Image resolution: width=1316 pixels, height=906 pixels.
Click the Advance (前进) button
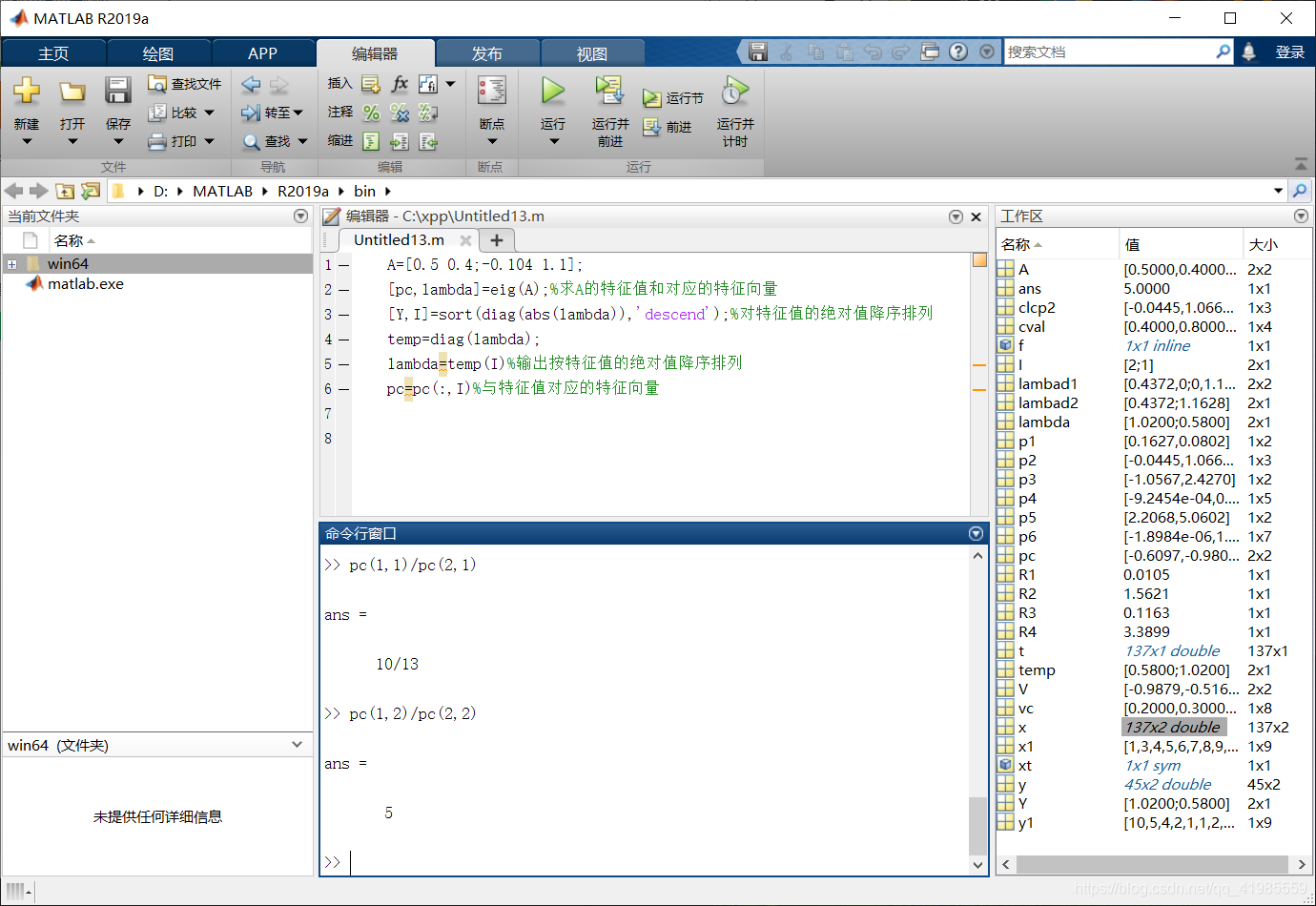coord(668,127)
